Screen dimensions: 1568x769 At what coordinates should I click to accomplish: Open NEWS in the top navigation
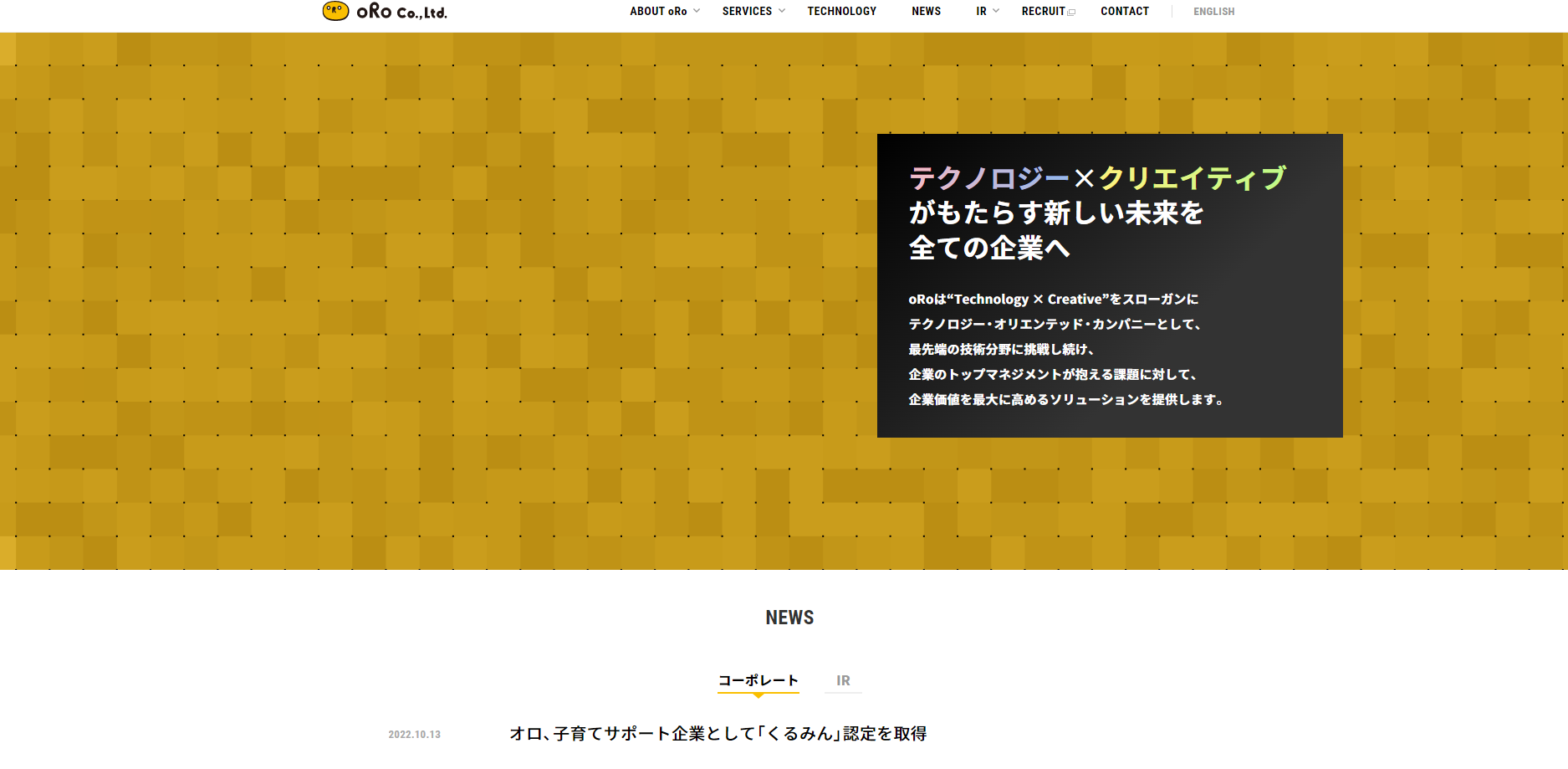pos(926,12)
